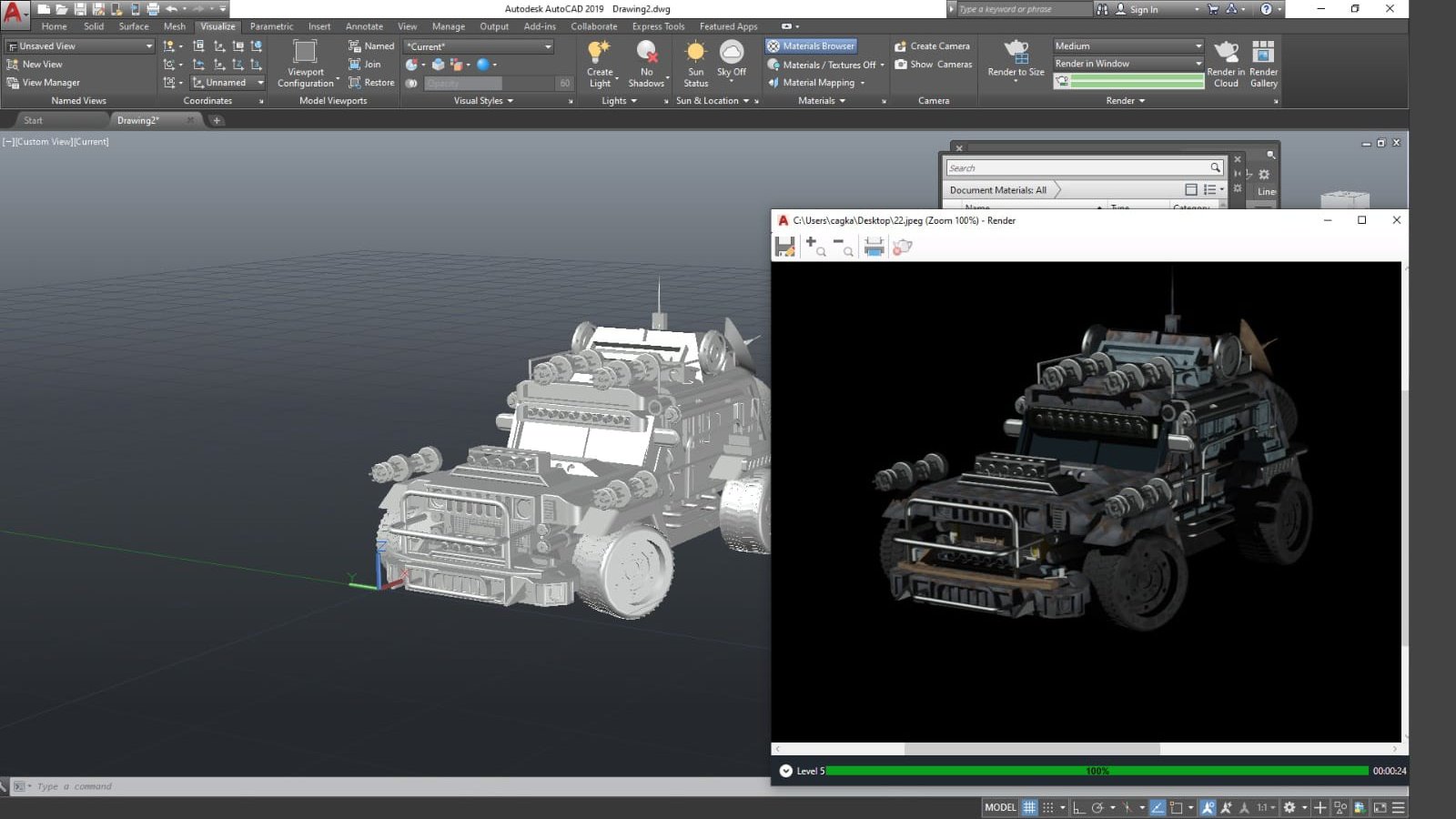Open the Medium render preset dropdown
Screen dimensions: 1456x819
pyautogui.click(x=1198, y=45)
